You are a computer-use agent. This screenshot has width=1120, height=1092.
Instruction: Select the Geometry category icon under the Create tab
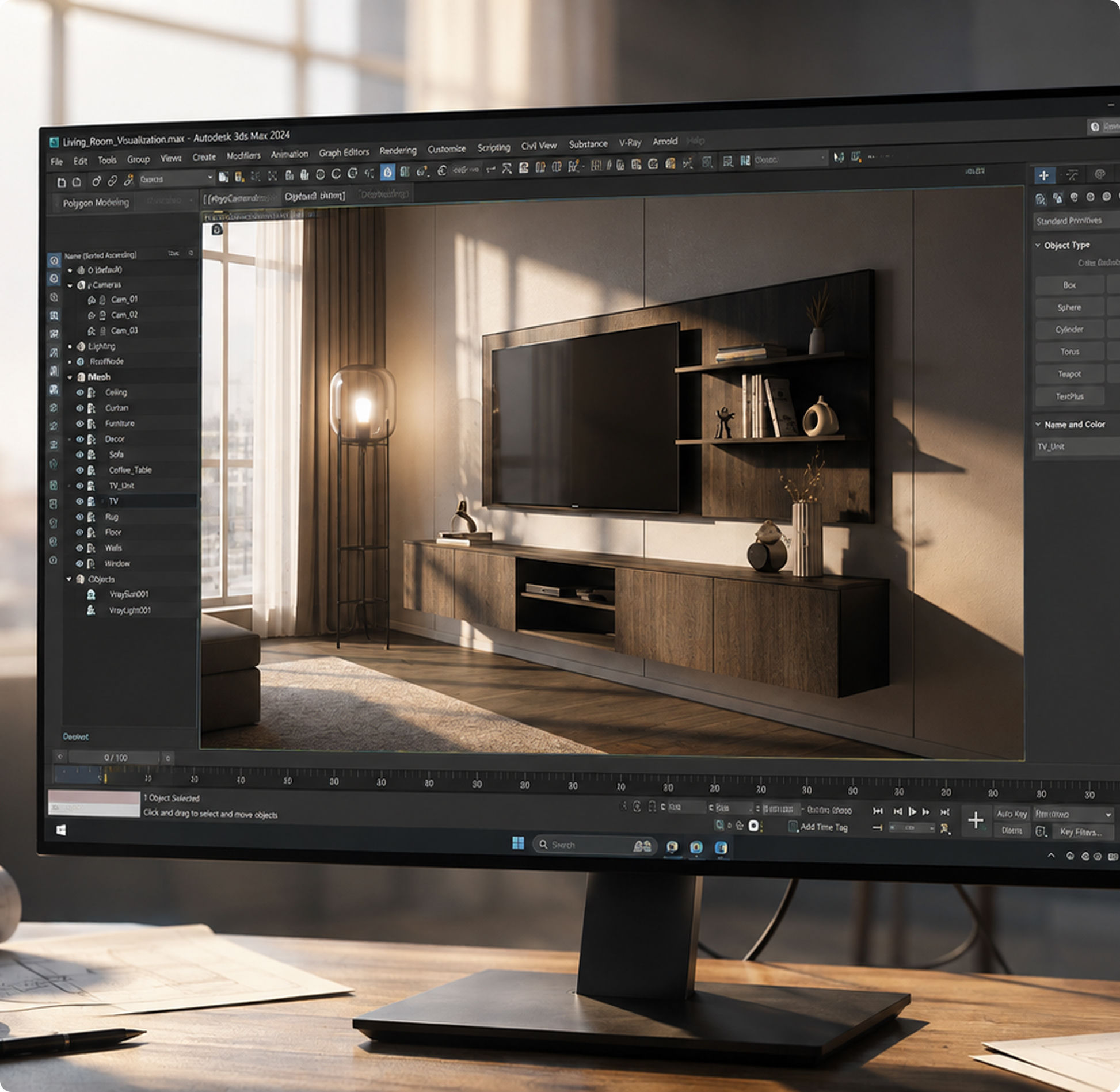1041,199
